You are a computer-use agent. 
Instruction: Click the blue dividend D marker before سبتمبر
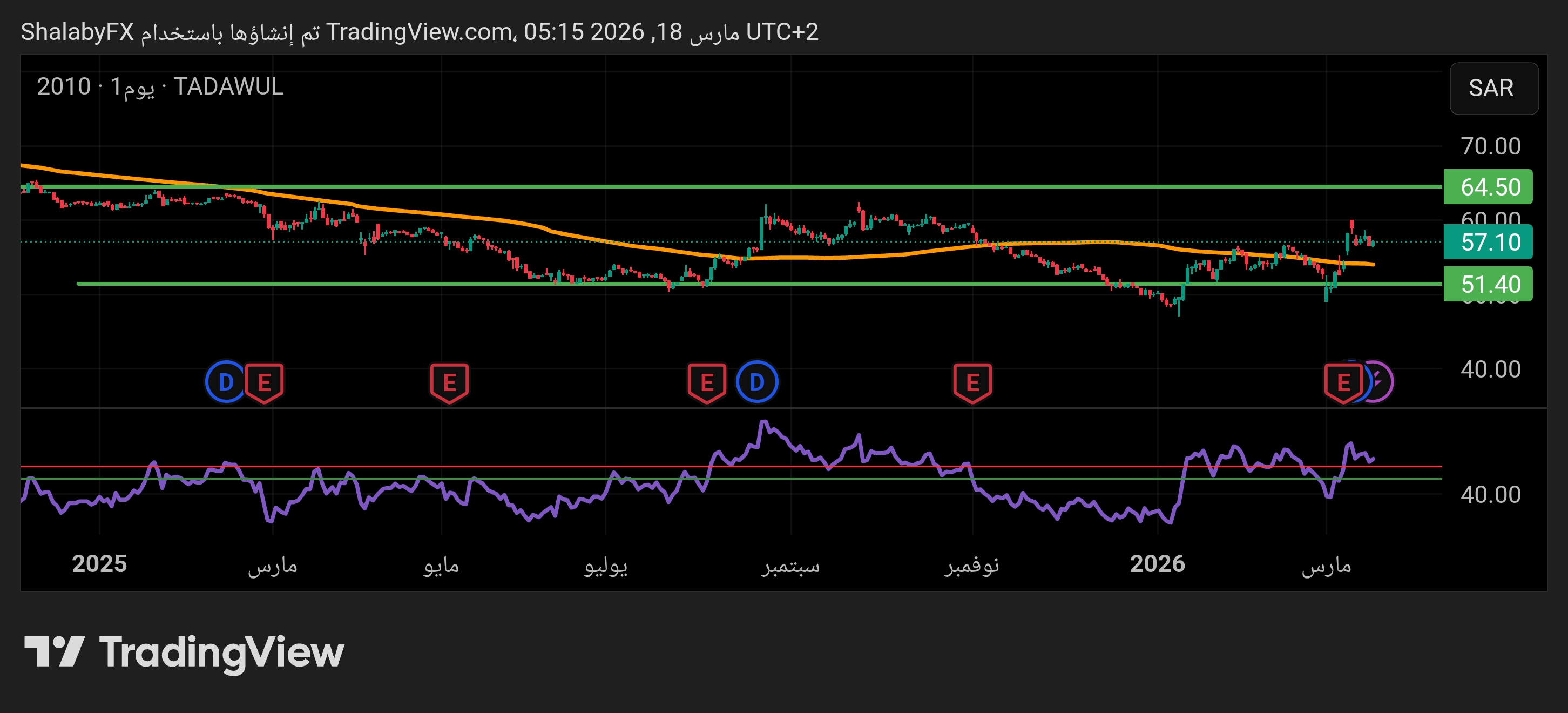(x=756, y=382)
